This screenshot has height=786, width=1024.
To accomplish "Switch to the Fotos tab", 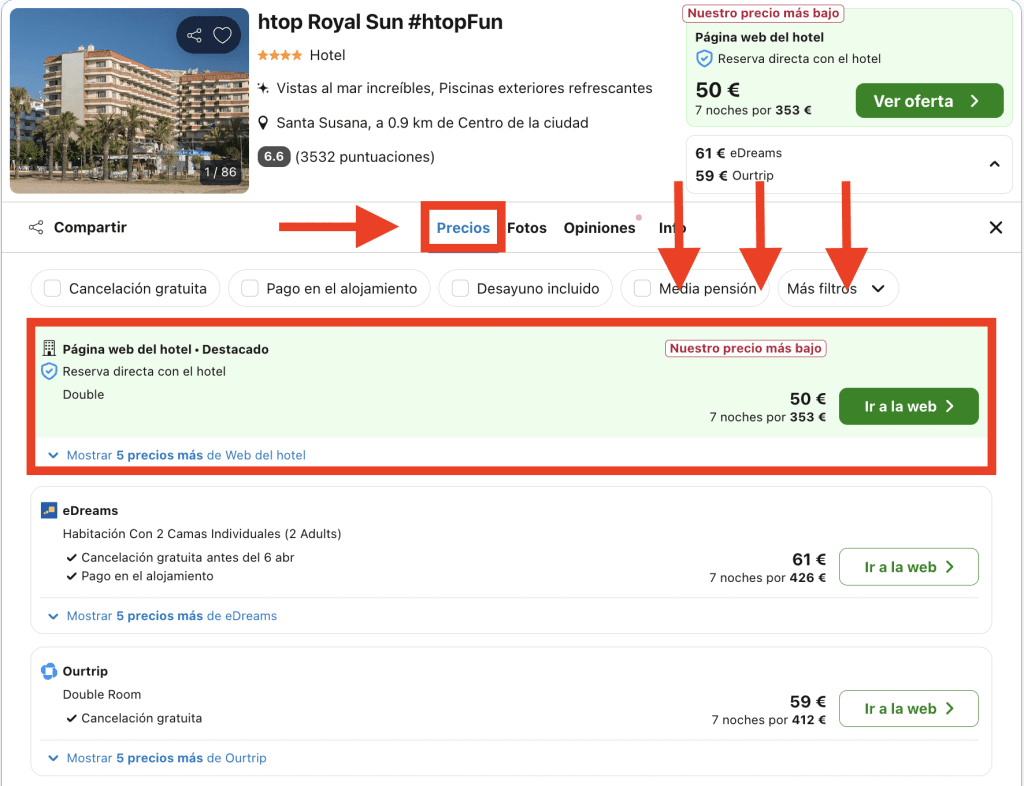I will pyautogui.click(x=527, y=228).
